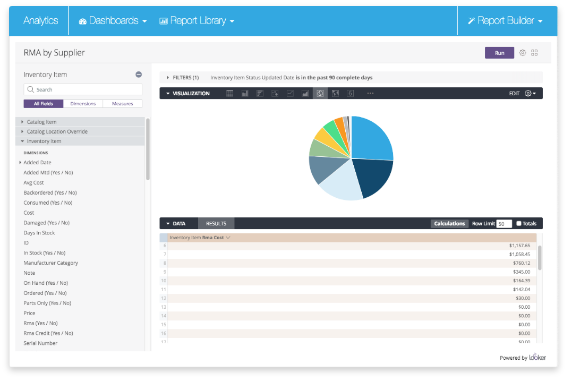This screenshot has height=380, width=568.
Task: Click the Analytics header item
Action: [41, 21]
